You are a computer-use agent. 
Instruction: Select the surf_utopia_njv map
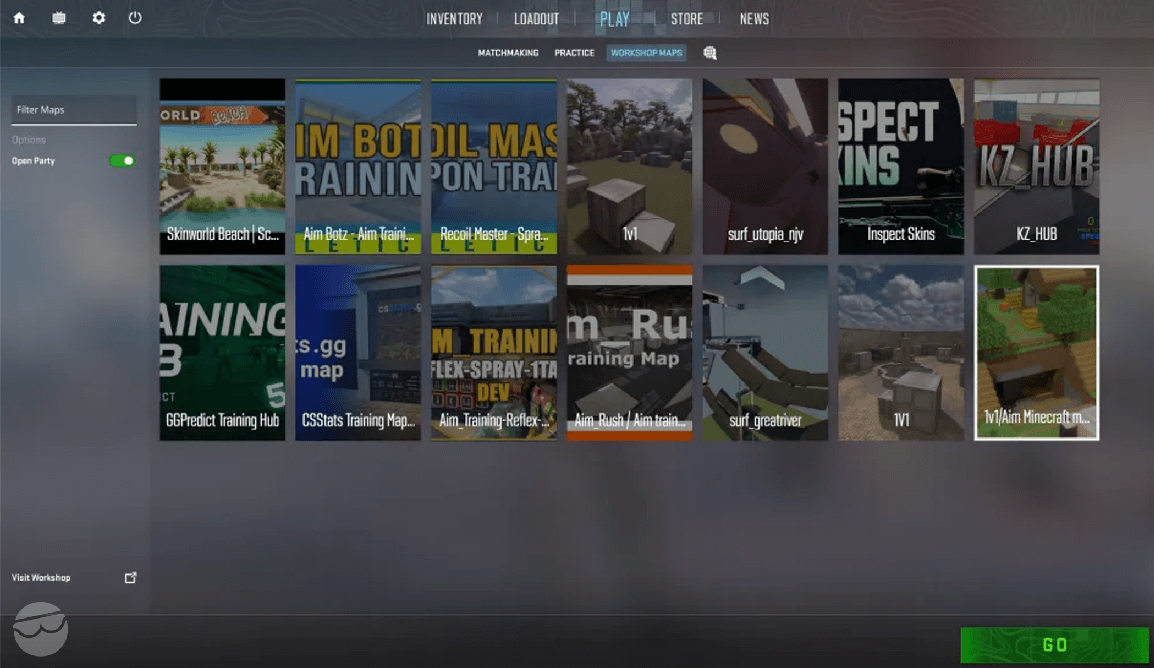(764, 167)
